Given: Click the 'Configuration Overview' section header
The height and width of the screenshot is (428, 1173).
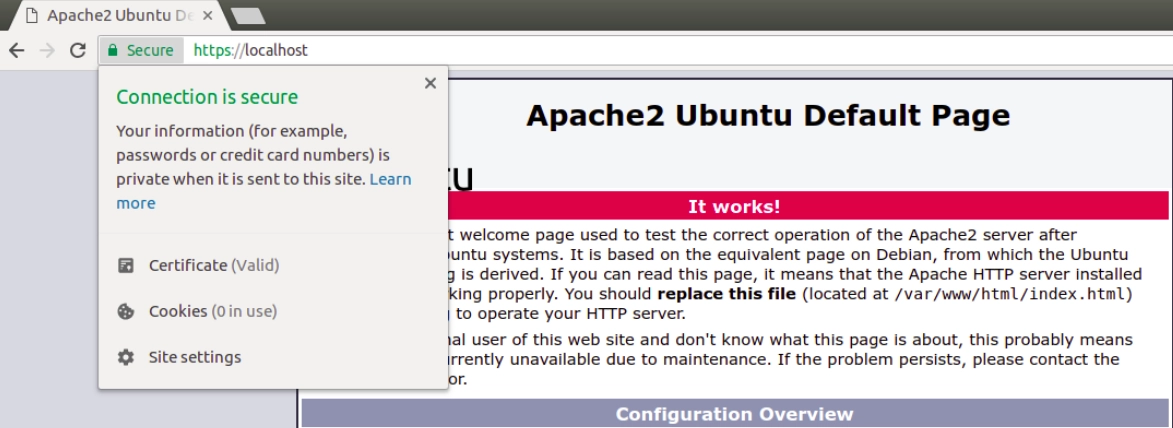Looking at the screenshot, I should point(734,414).
